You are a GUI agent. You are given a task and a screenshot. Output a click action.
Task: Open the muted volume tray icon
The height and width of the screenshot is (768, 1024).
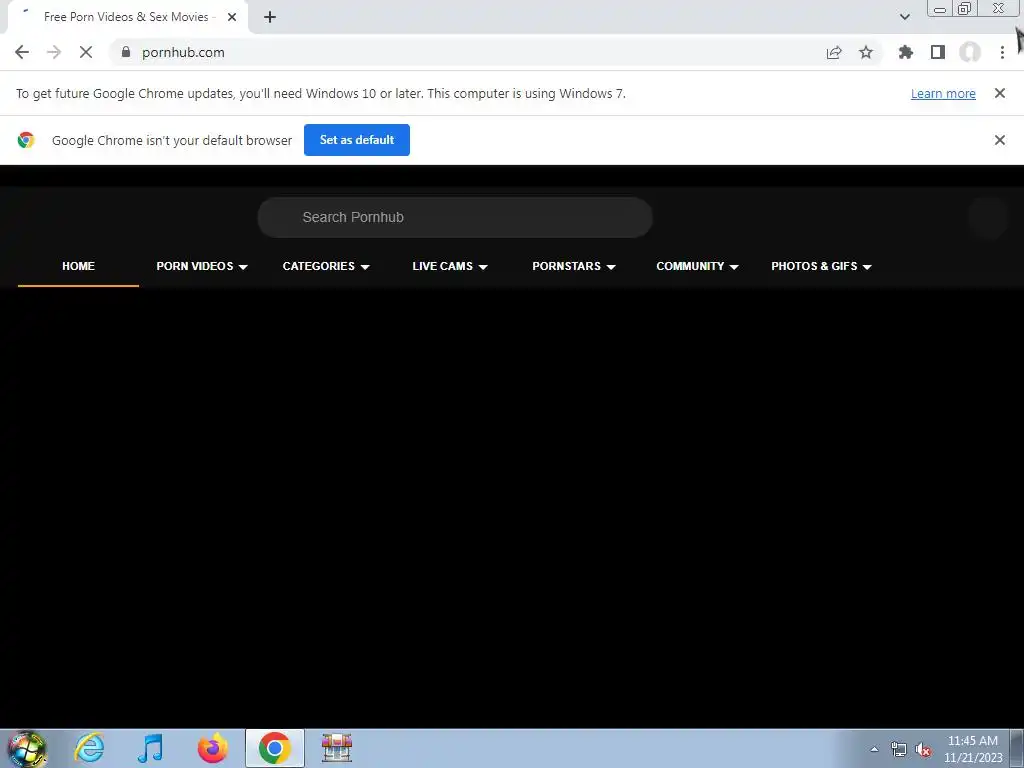[923, 749]
